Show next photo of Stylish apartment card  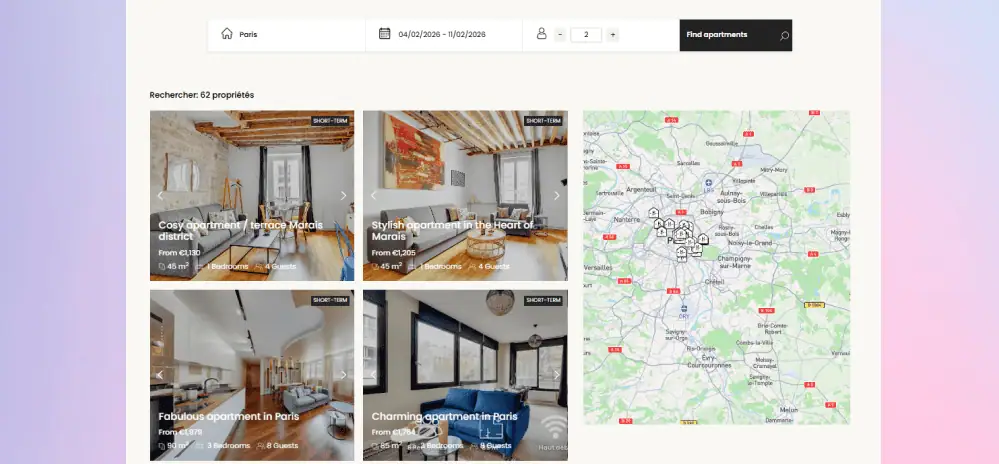[557, 196]
